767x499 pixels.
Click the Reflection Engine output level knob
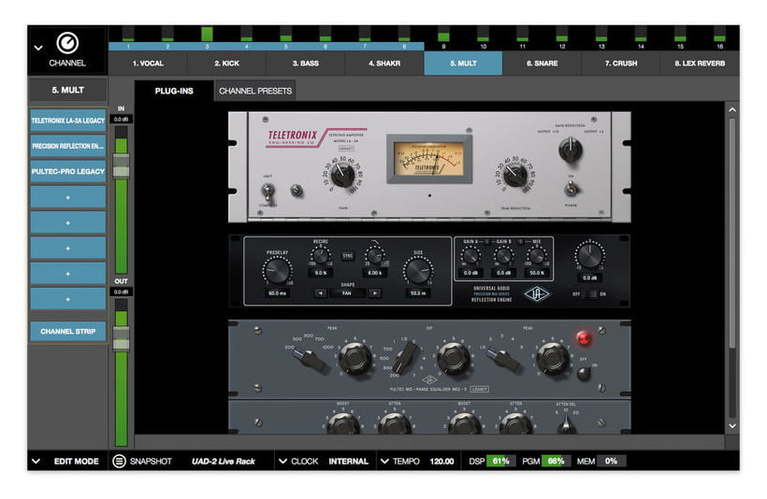pos(589,254)
